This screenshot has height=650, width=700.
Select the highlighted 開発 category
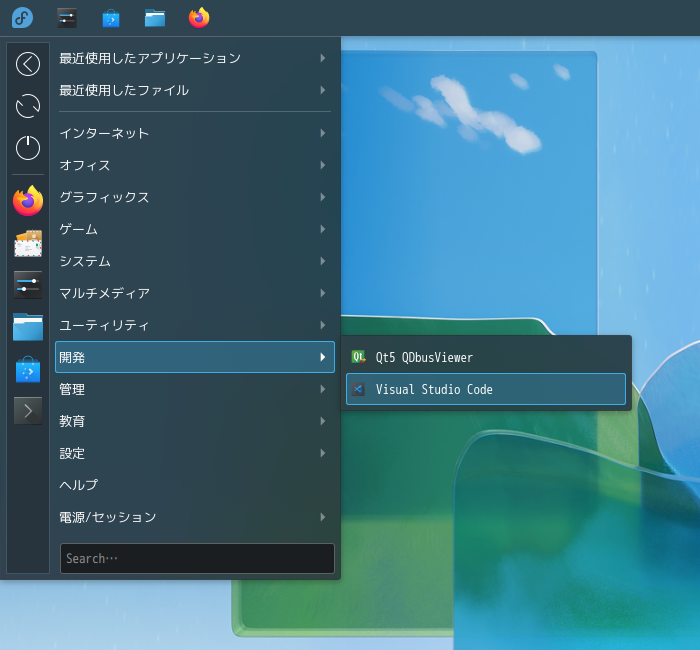(x=195, y=357)
